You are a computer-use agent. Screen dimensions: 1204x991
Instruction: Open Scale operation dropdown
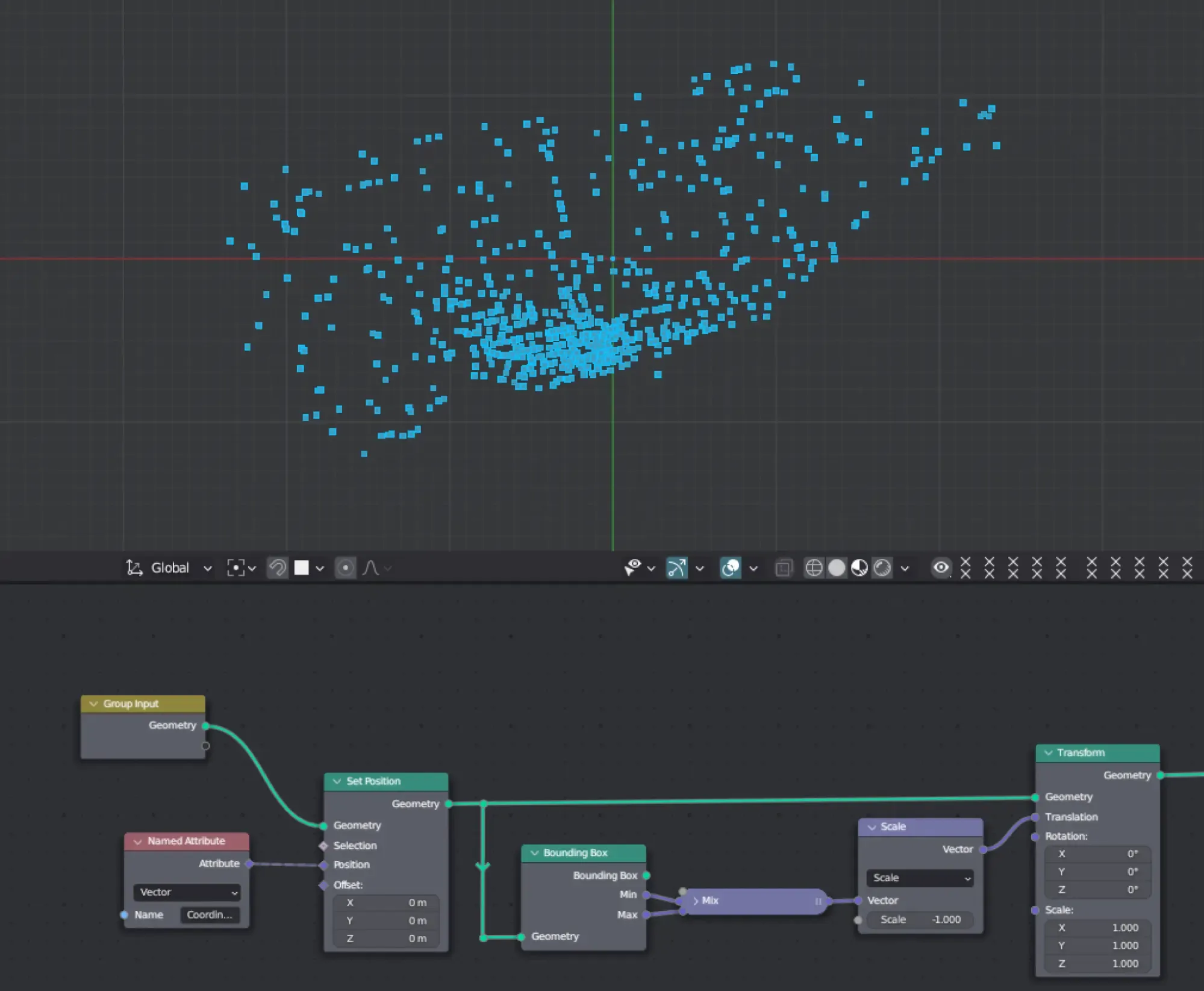point(920,878)
